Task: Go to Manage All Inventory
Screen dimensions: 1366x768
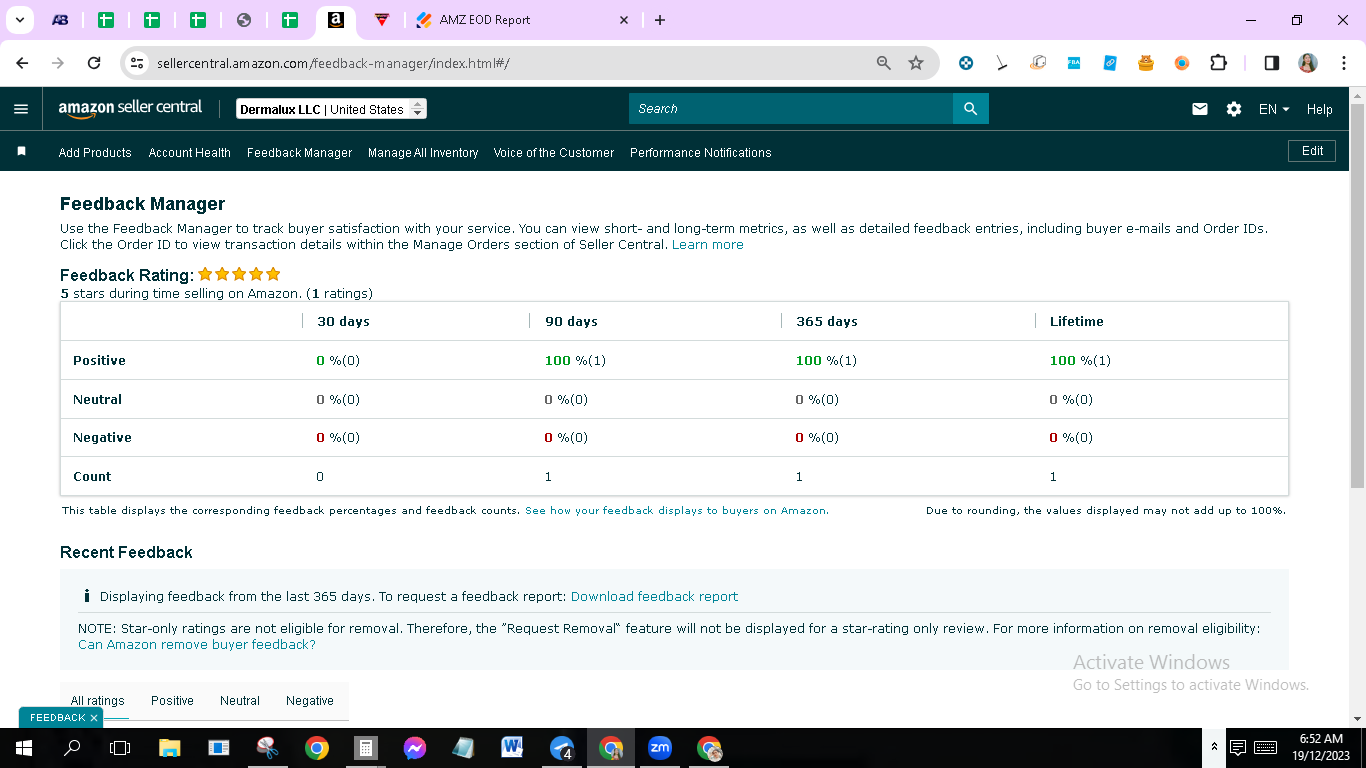Action: tap(423, 153)
